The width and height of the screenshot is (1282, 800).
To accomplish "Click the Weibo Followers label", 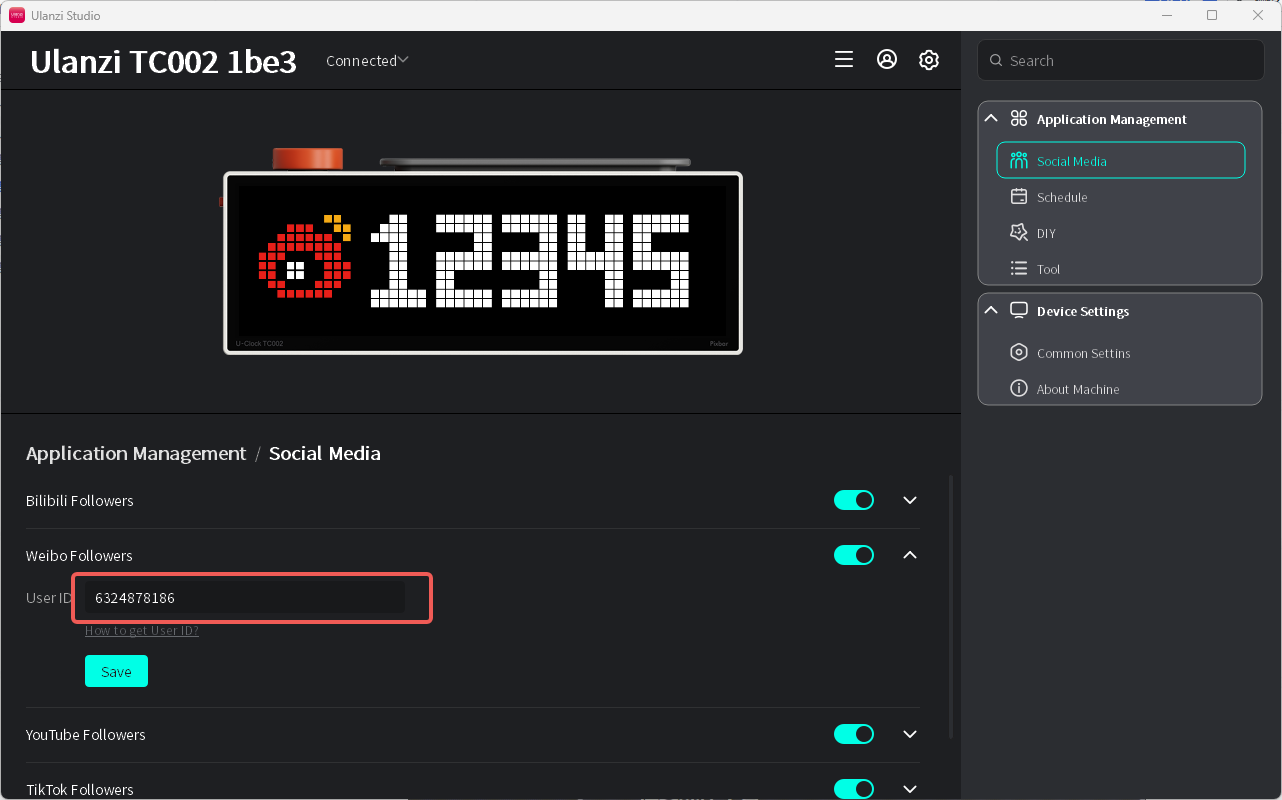I will (x=79, y=556).
